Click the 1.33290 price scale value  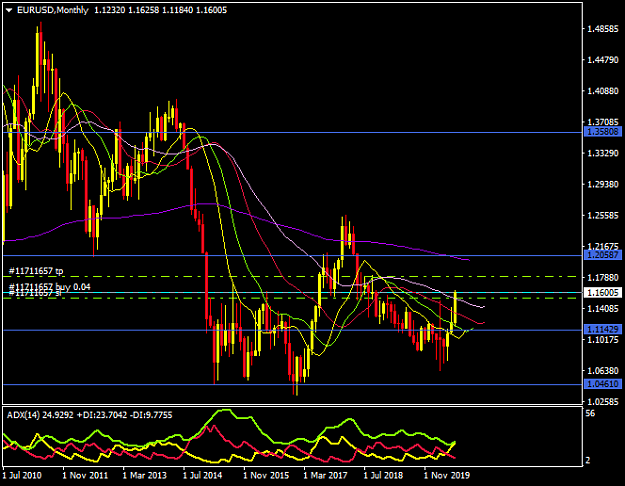click(x=603, y=153)
